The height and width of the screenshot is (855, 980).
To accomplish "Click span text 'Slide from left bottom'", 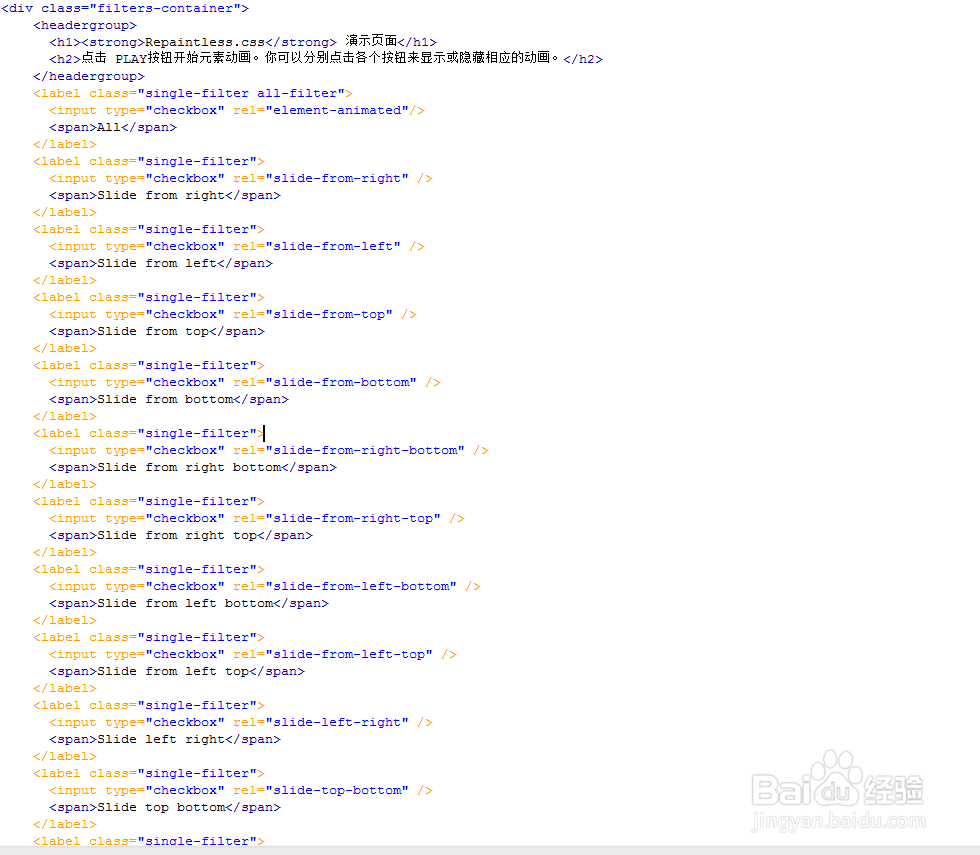I will 185,604.
